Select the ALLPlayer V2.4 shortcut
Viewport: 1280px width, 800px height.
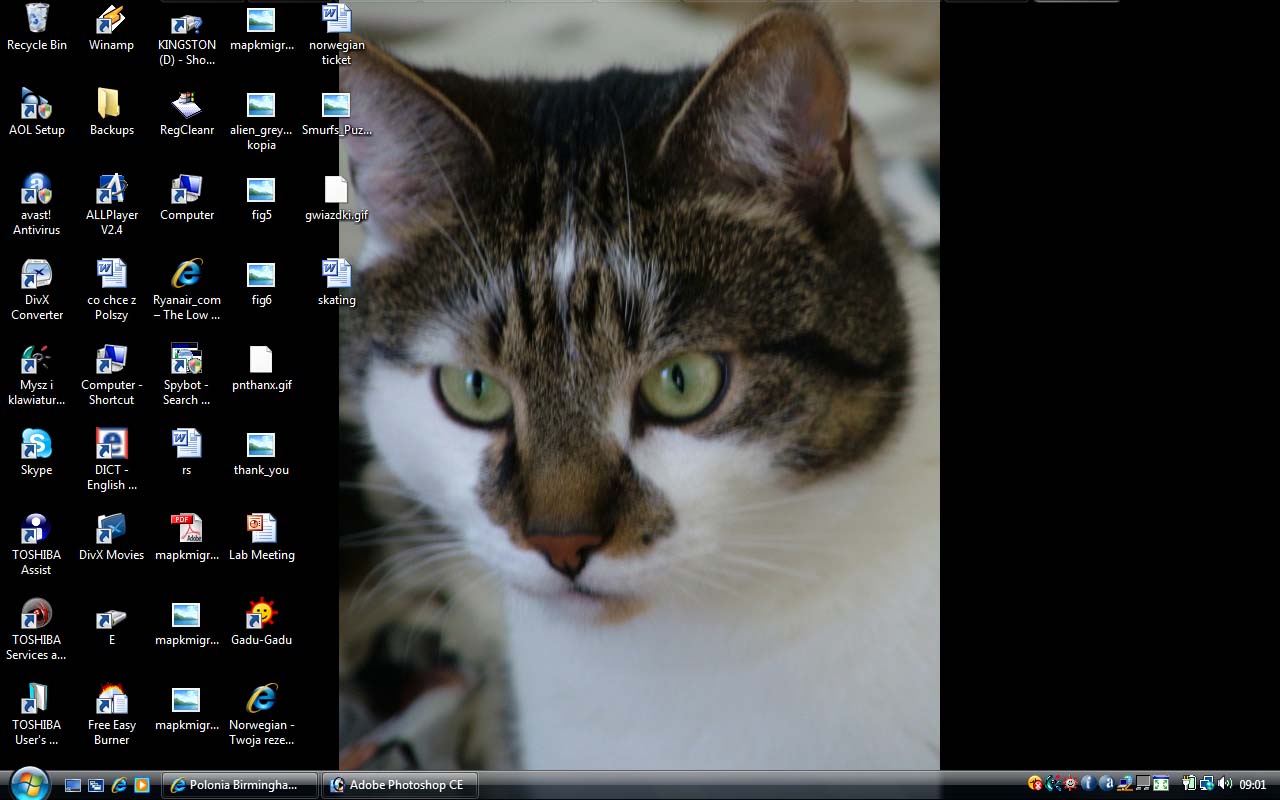click(x=111, y=190)
